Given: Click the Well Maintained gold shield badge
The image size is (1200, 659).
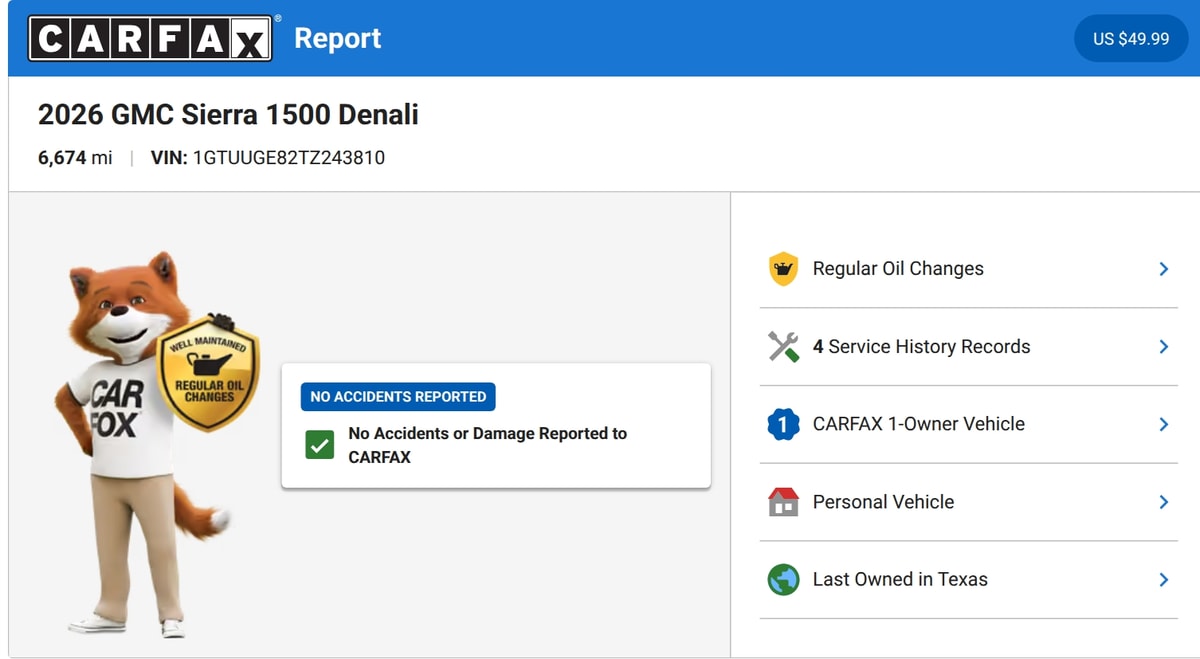Looking at the screenshot, I should point(209,374).
